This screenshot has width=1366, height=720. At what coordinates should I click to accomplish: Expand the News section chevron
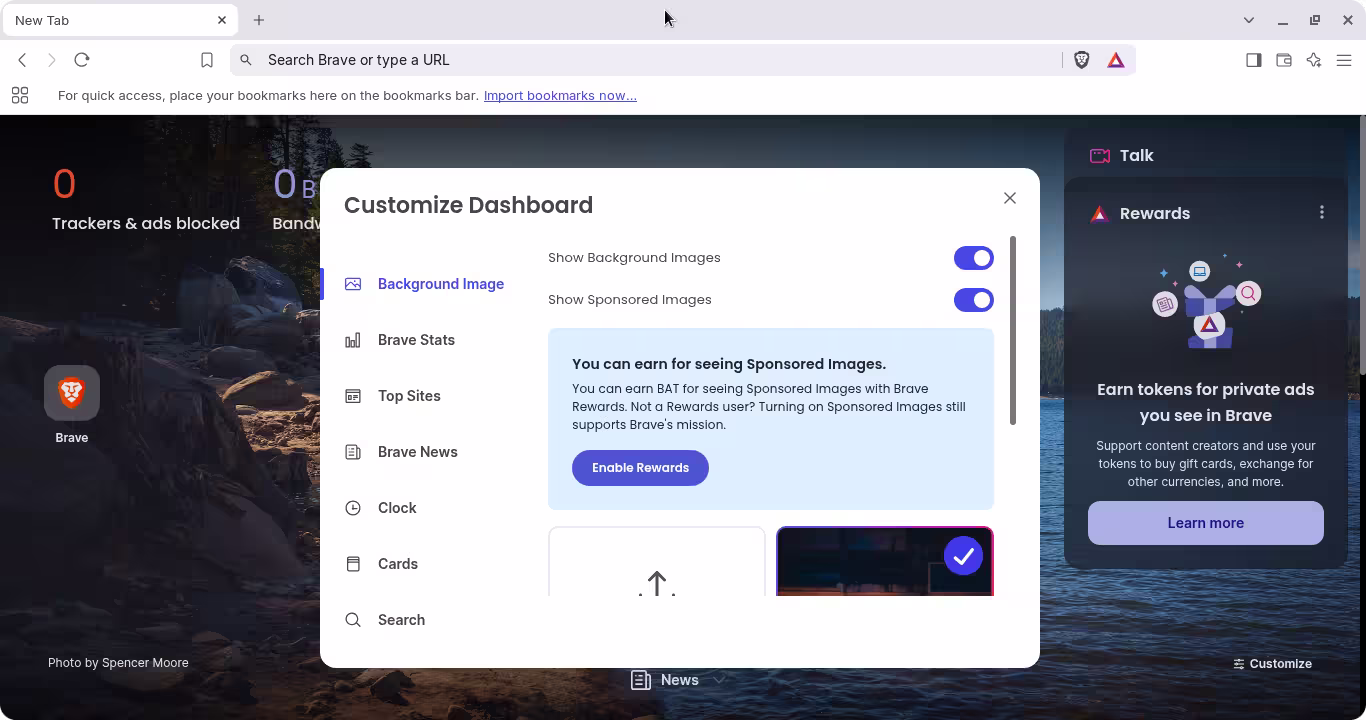click(718, 680)
